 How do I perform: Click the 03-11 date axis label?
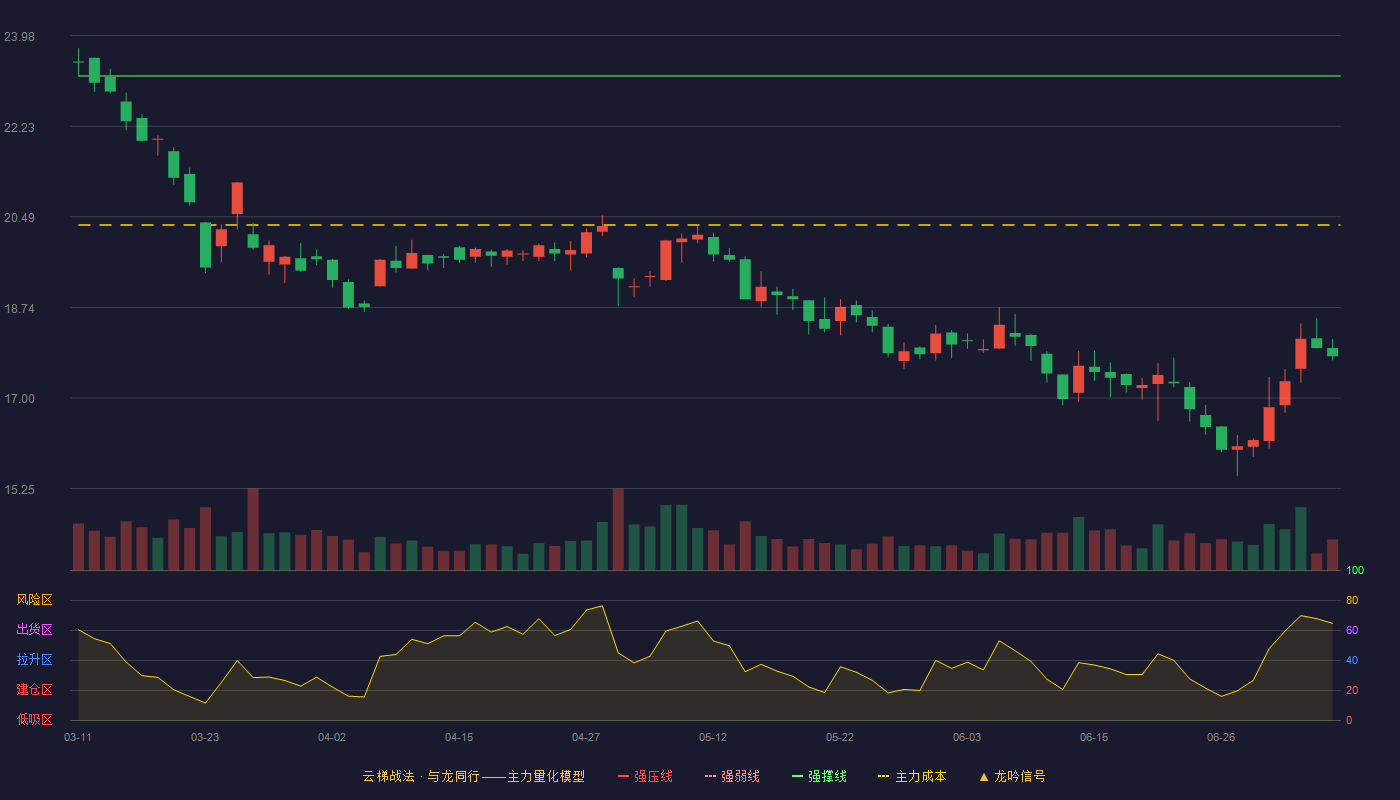point(78,737)
